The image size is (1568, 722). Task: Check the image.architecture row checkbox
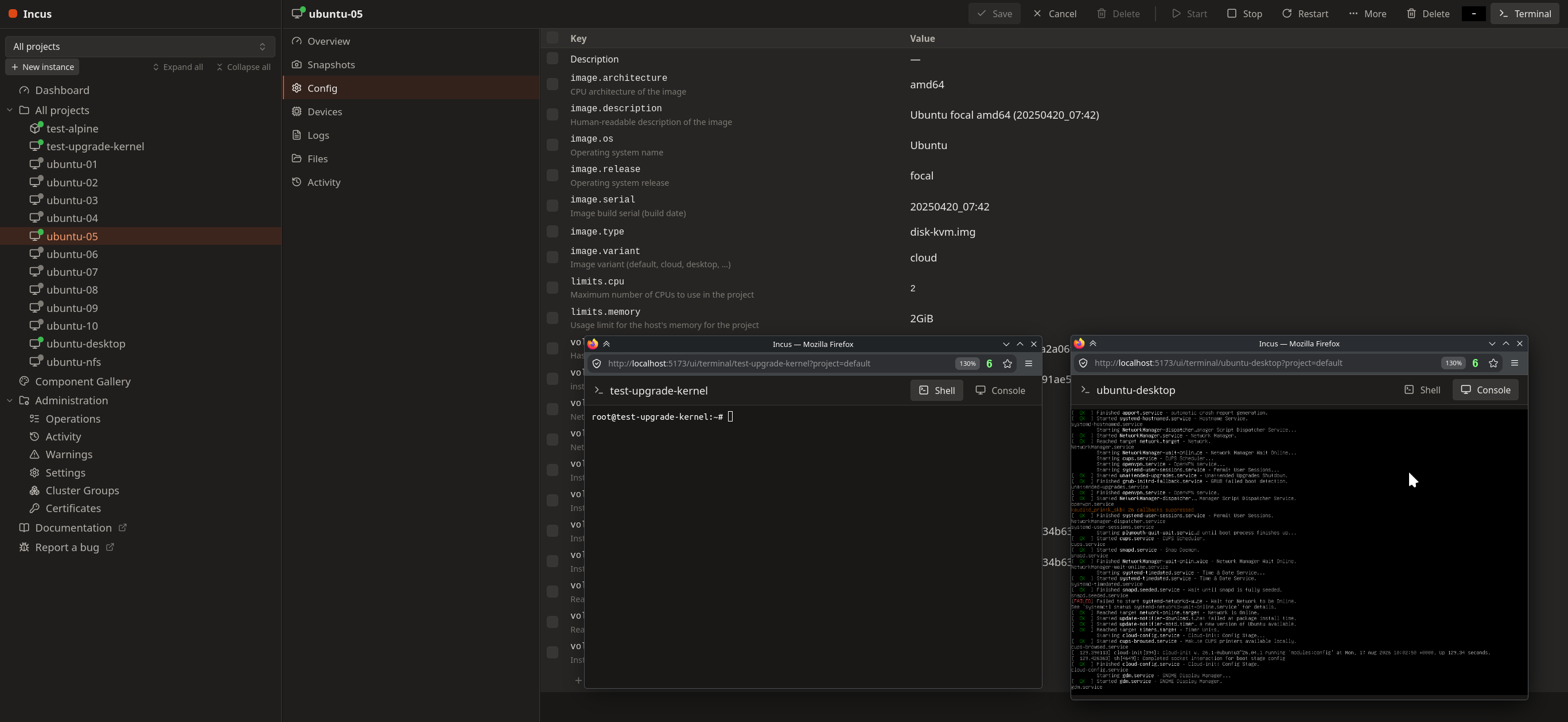[x=552, y=84]
